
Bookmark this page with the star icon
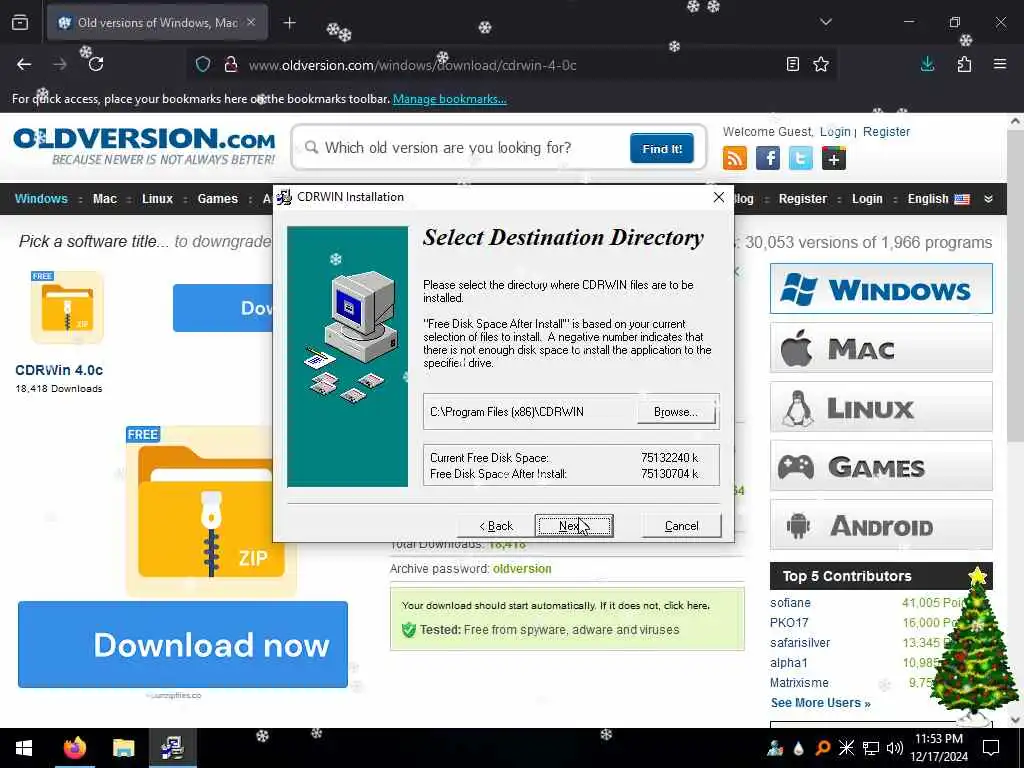point(821,64)
